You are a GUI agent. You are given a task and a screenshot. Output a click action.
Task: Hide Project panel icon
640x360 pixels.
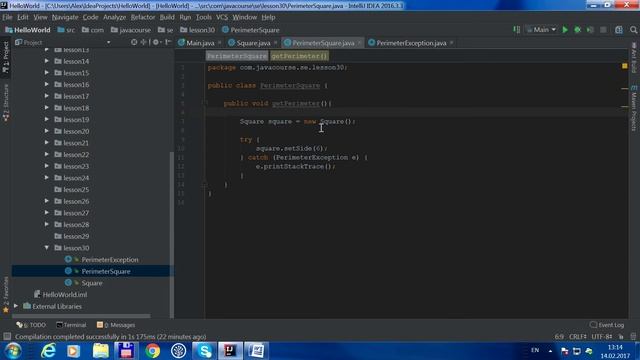(168, 42)
